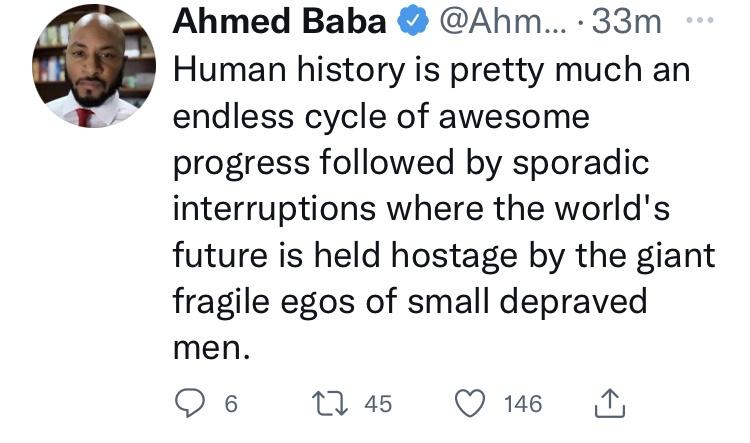
Task: Like the tweet with the heart icon
Action: [470, 404]
